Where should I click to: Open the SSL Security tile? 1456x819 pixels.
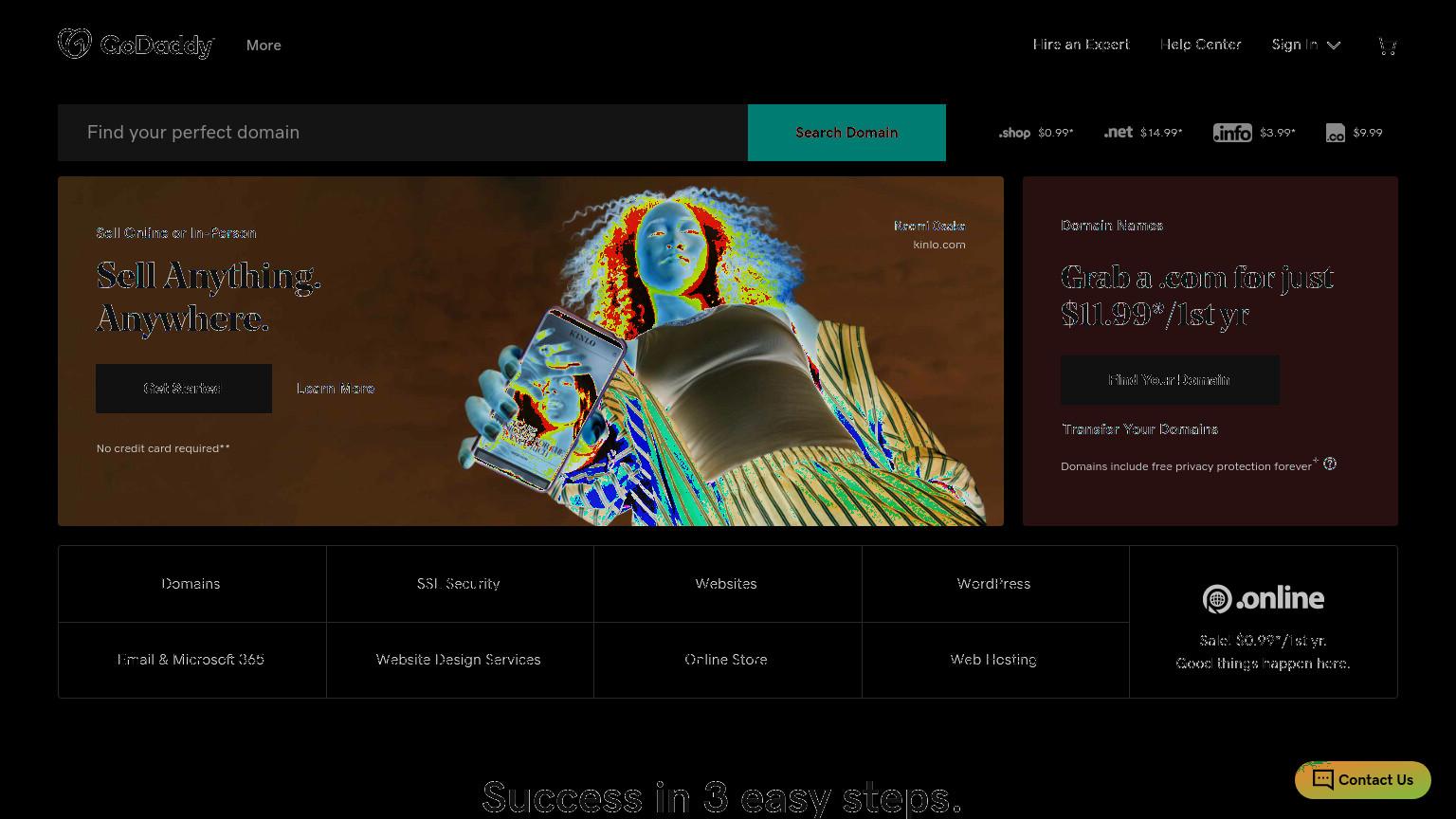click(460, 584)
